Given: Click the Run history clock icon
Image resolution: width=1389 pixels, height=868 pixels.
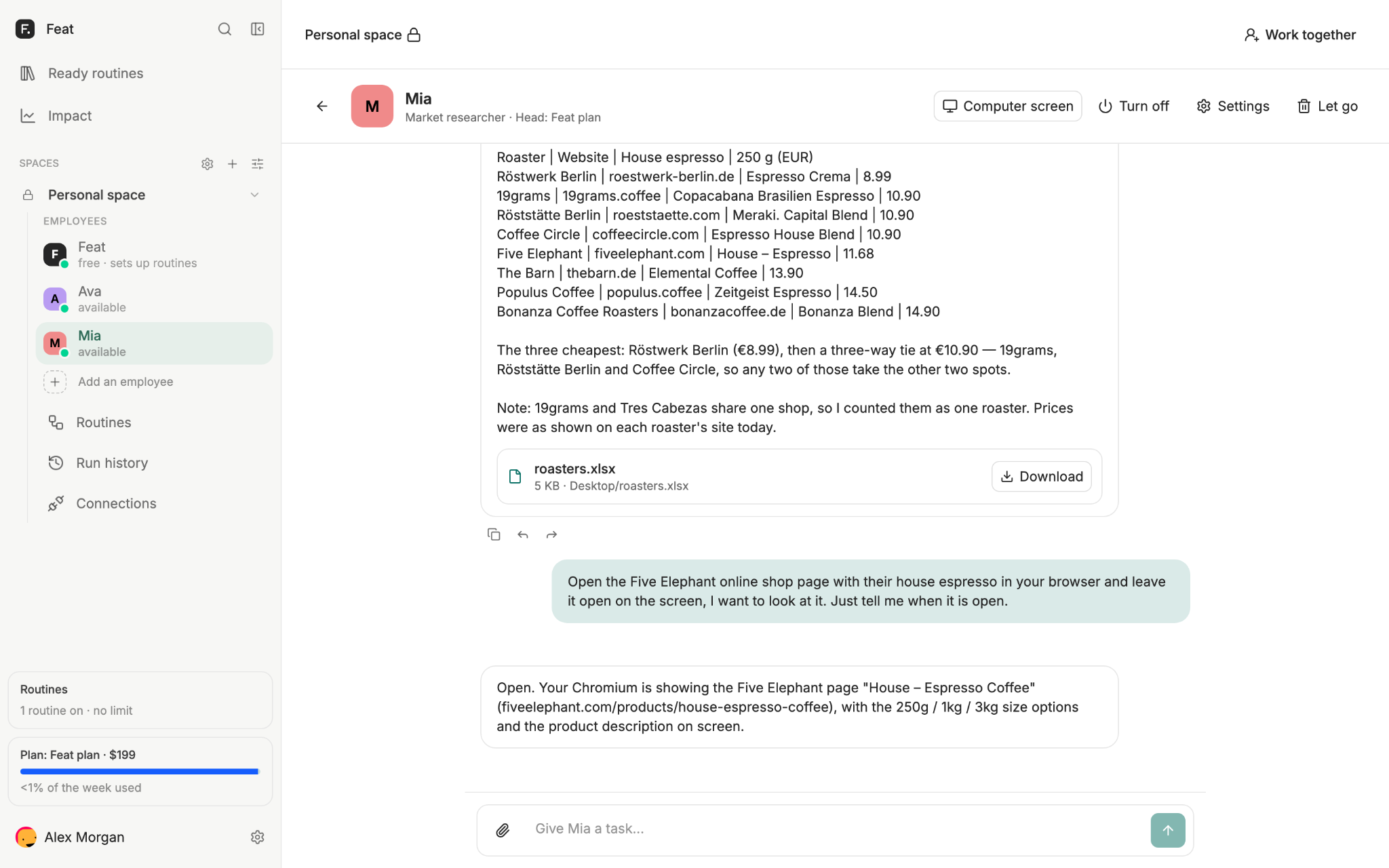Looking at the screenshot, I should pos(56,463).
